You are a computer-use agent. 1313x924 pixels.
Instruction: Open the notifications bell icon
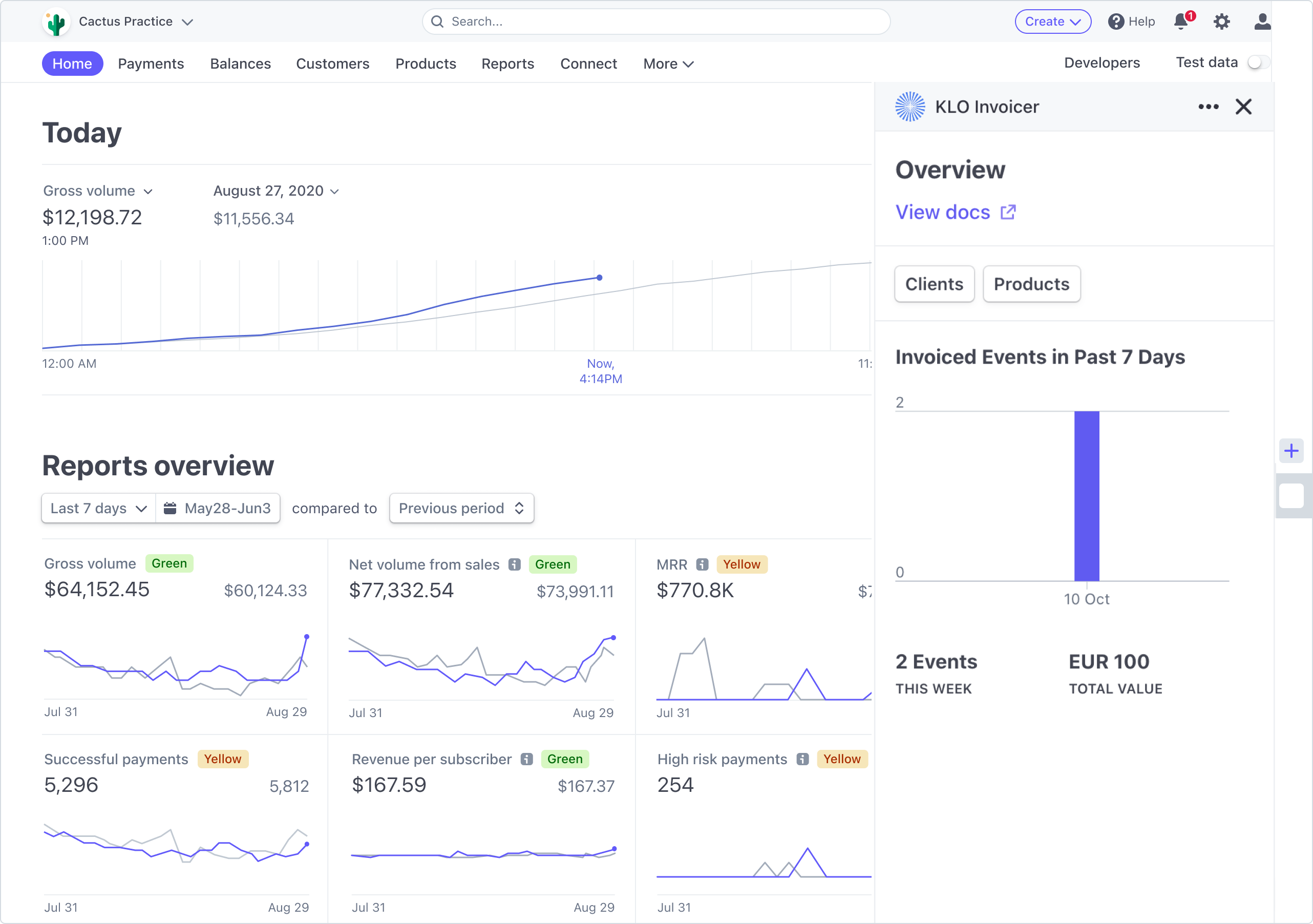click(x=1181, y=22)
